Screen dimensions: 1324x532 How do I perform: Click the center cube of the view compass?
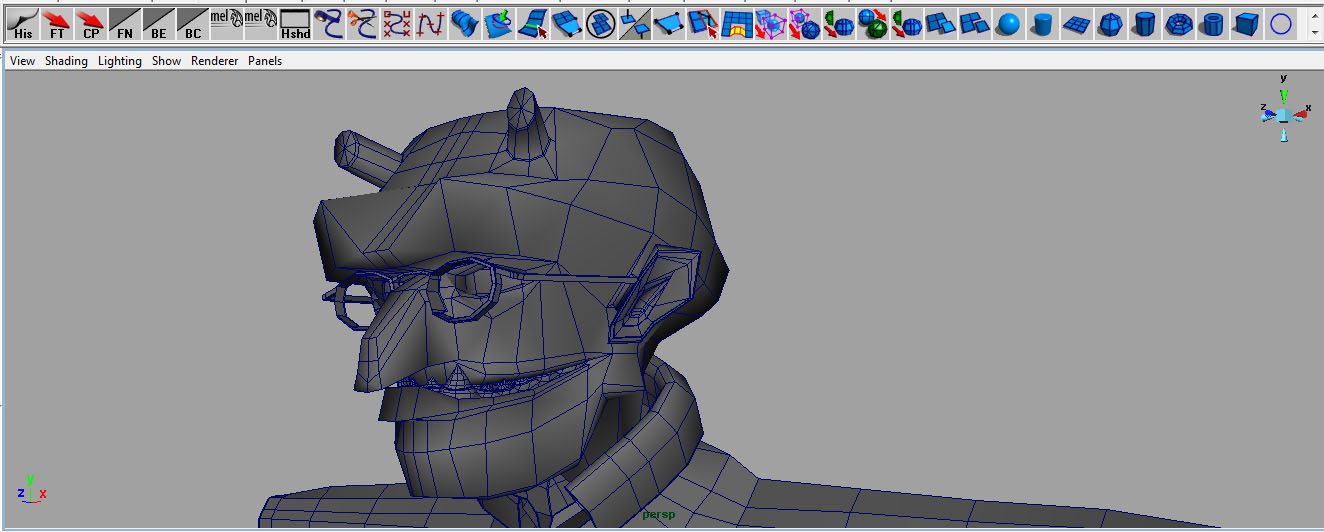[x=1283, y=115]
